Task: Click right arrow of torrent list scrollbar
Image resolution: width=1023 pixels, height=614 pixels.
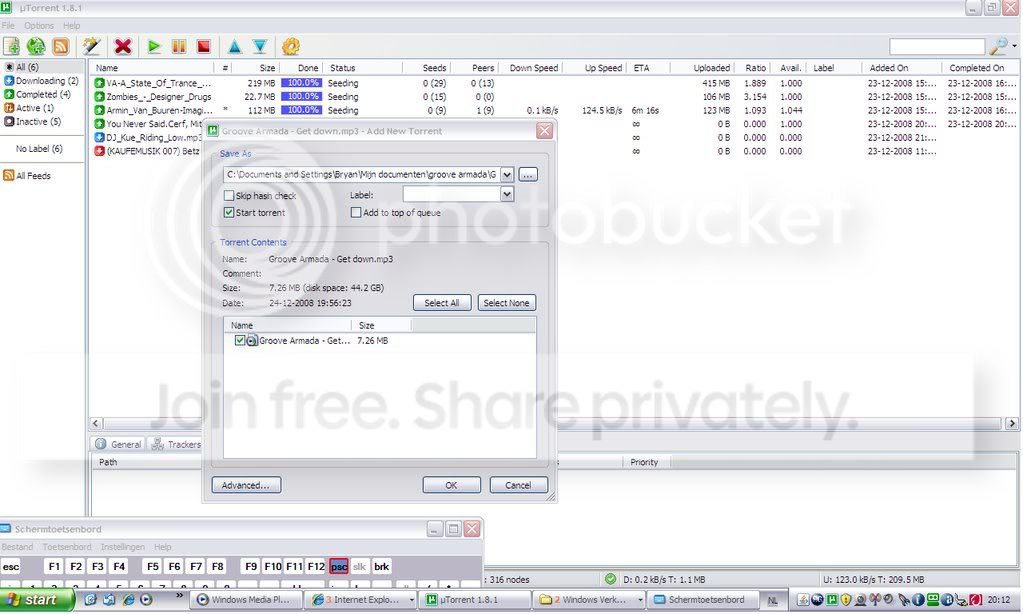Action: point(1011,423)
